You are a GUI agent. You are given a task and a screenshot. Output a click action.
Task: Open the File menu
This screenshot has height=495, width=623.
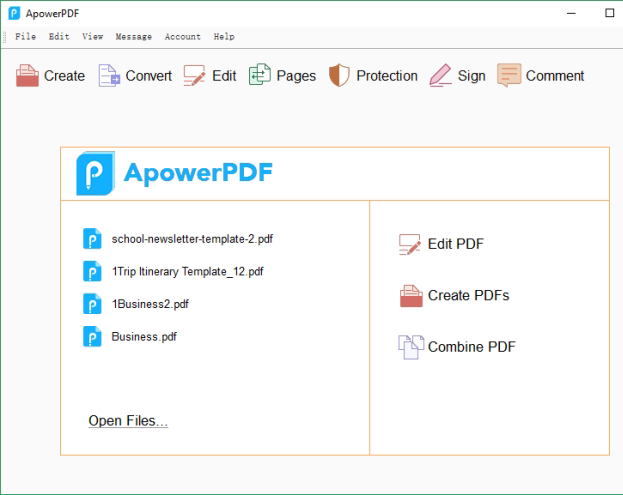(25, 37)
